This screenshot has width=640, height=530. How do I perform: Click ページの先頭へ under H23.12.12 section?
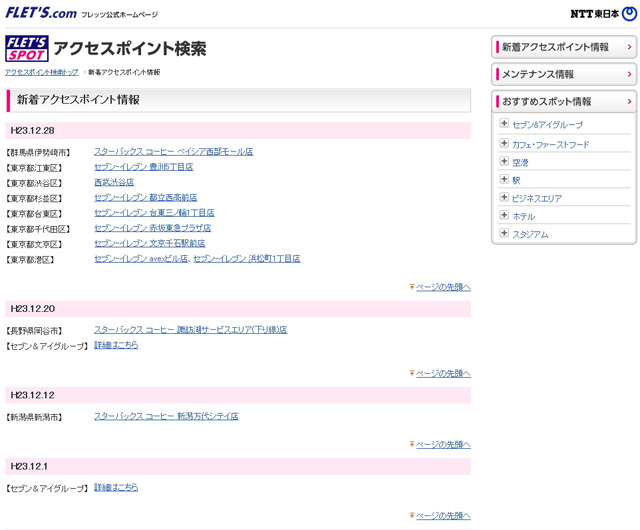[443, 444]
